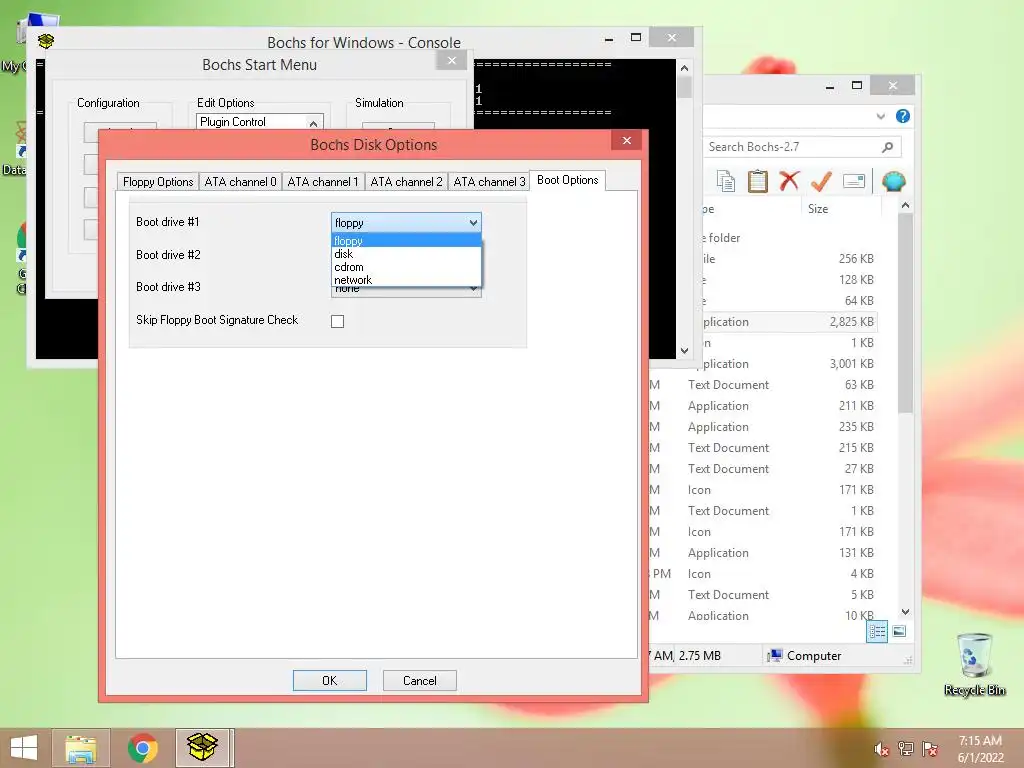Viewport: 1024px width, 768px height.
Task: Close the Bochs Start Menu window
Action: pyautogui.click(x=451, y=61)
